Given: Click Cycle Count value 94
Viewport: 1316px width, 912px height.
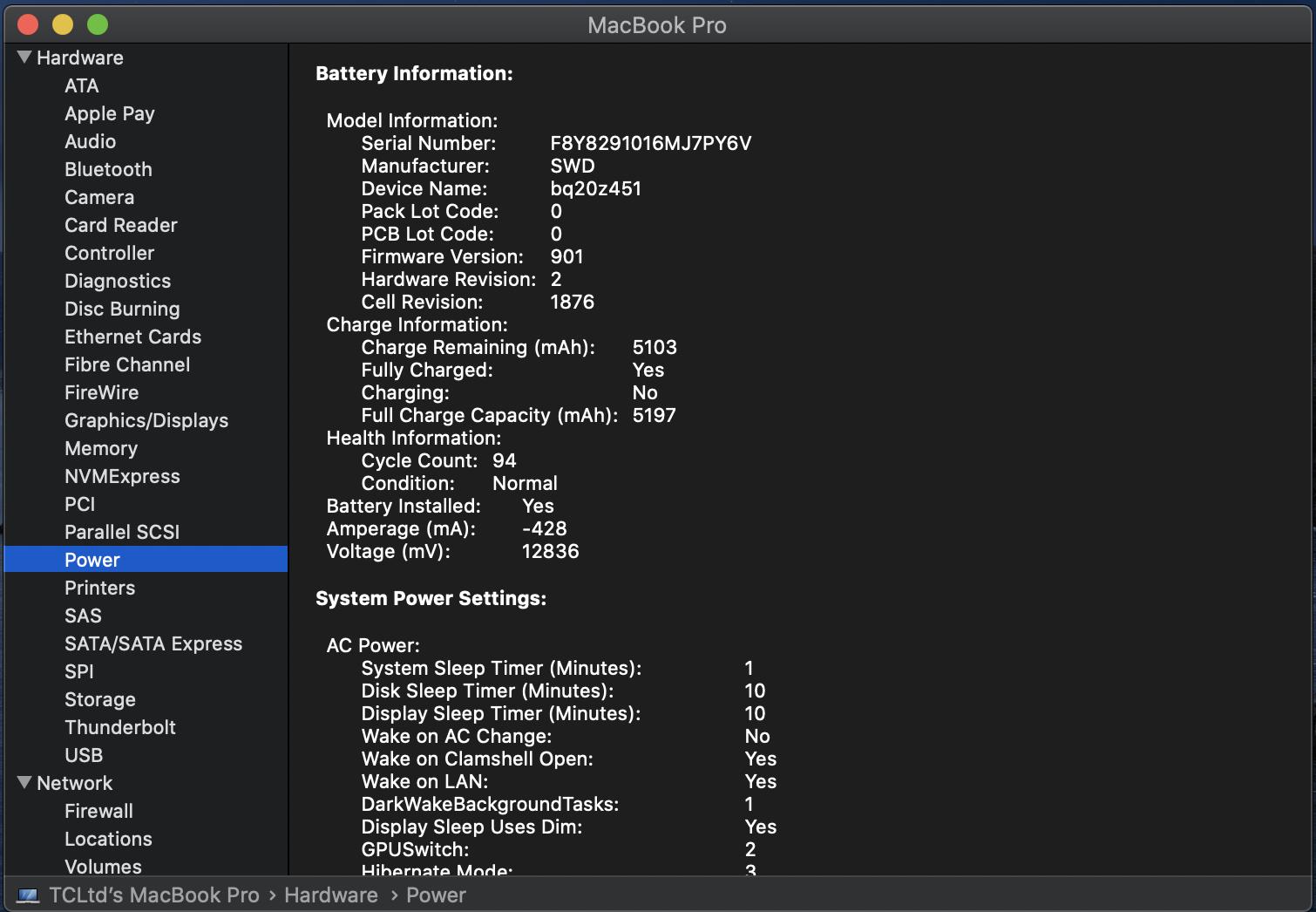Looking at the screenshot, I should (504, 460).
